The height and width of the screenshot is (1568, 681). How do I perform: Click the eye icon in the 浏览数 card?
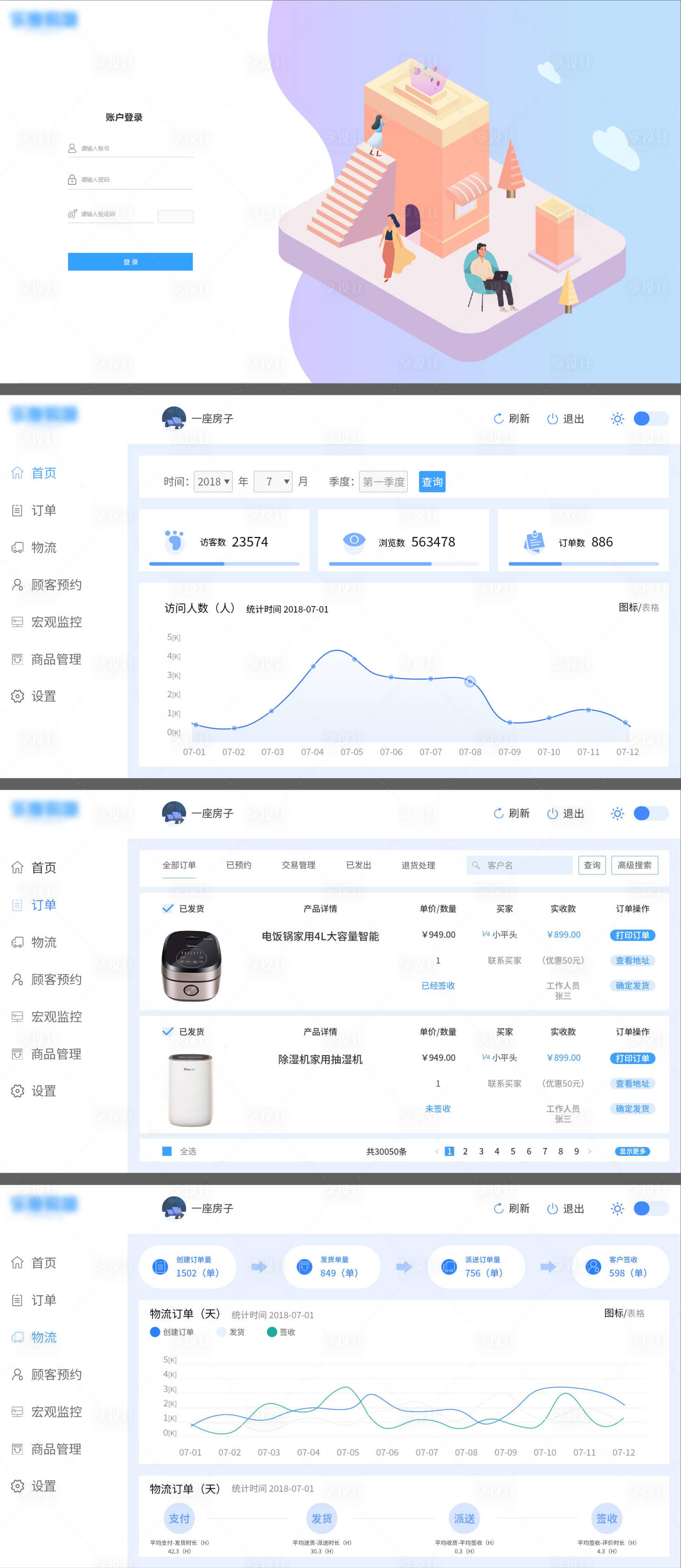[354, 540]
